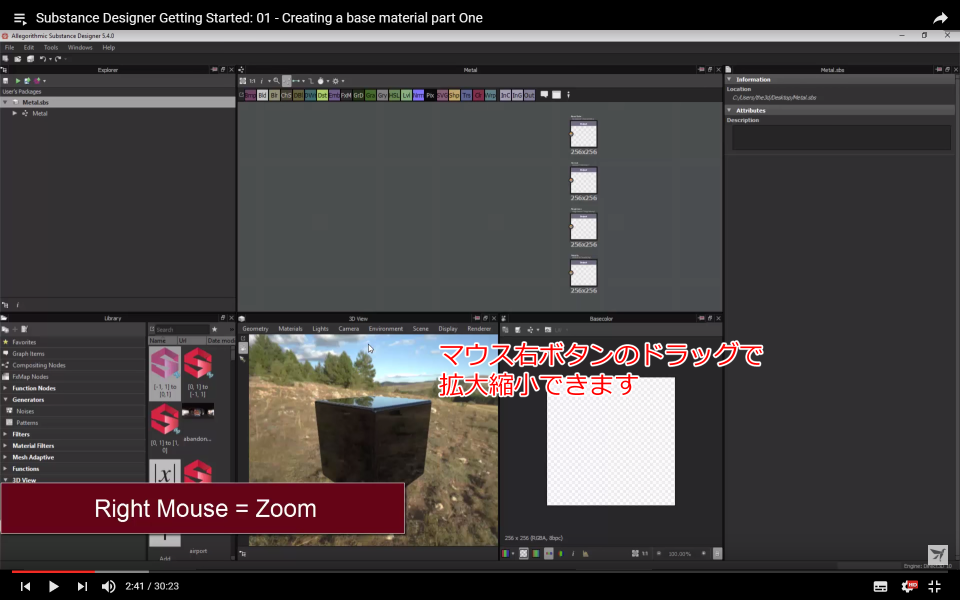This screenshot has width=960, height=600.
Task: Add a Warp (Wrp) node
Action: [490, 95]
